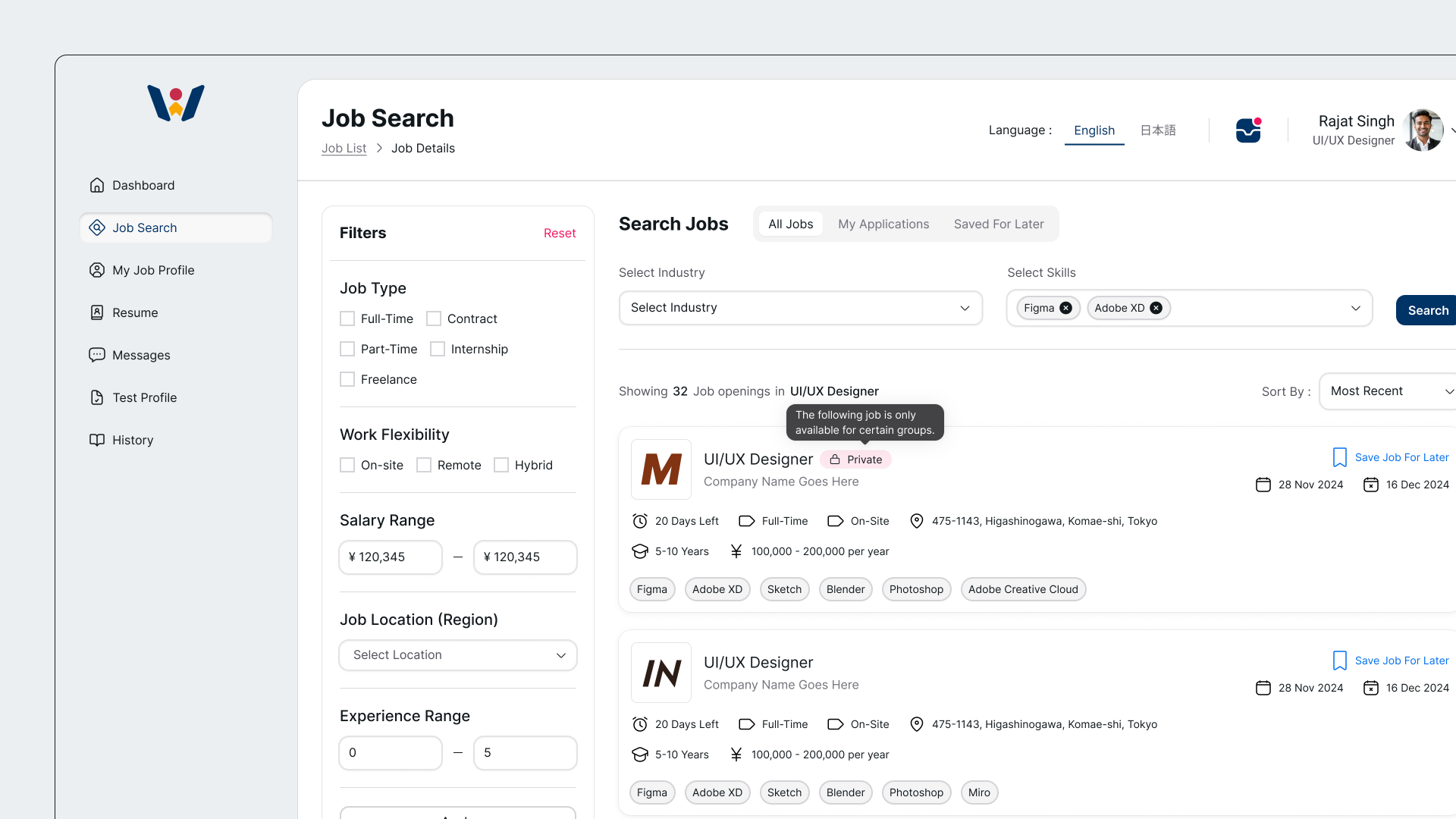Expand the Select Skills dropdown arrow
Viewport: 1456px width, 819px height.
tap(1356, 308)
